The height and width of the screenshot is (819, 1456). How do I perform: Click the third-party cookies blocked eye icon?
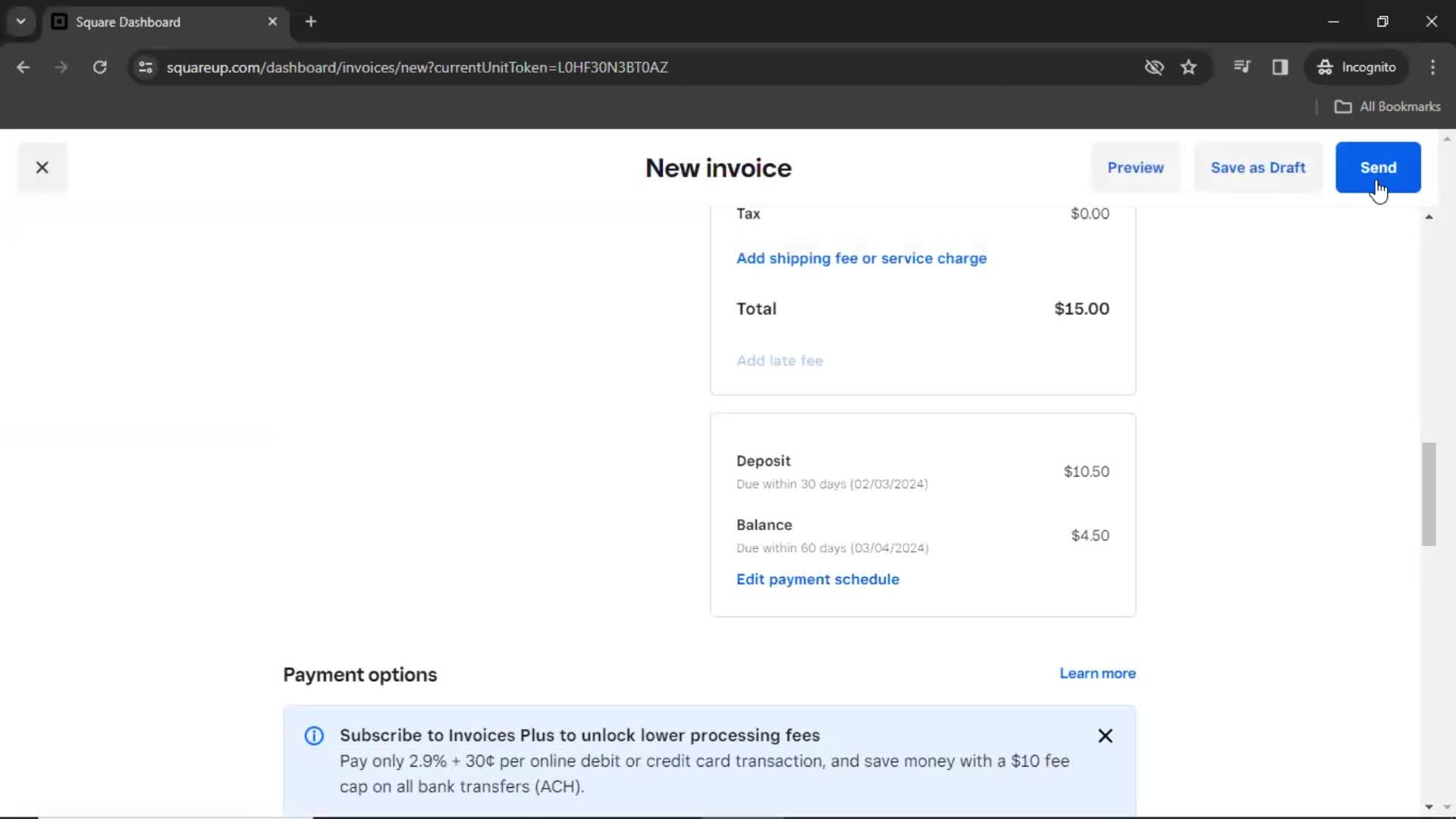1154,67
